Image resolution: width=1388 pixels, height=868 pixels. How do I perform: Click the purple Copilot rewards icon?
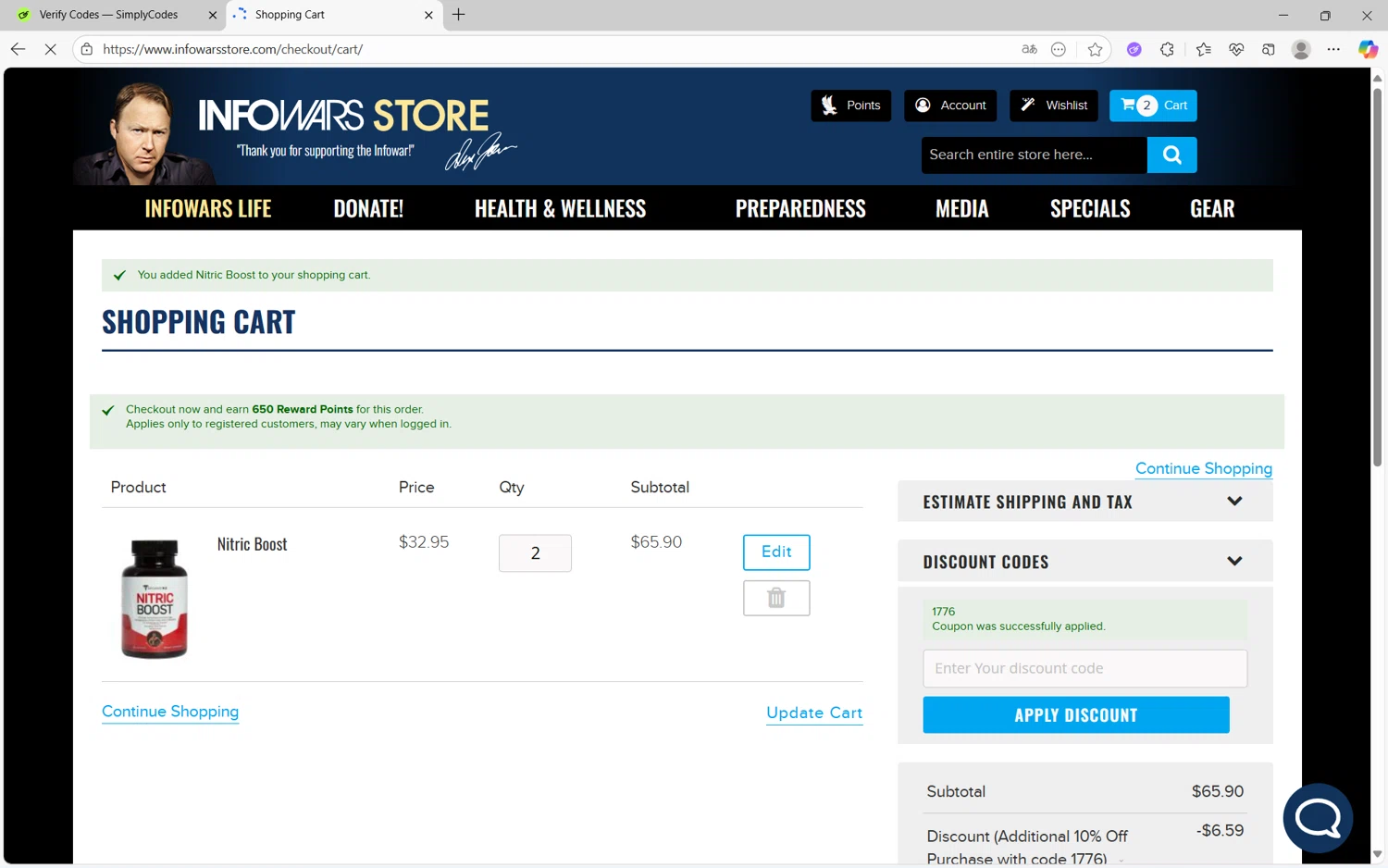point(1134,49)
